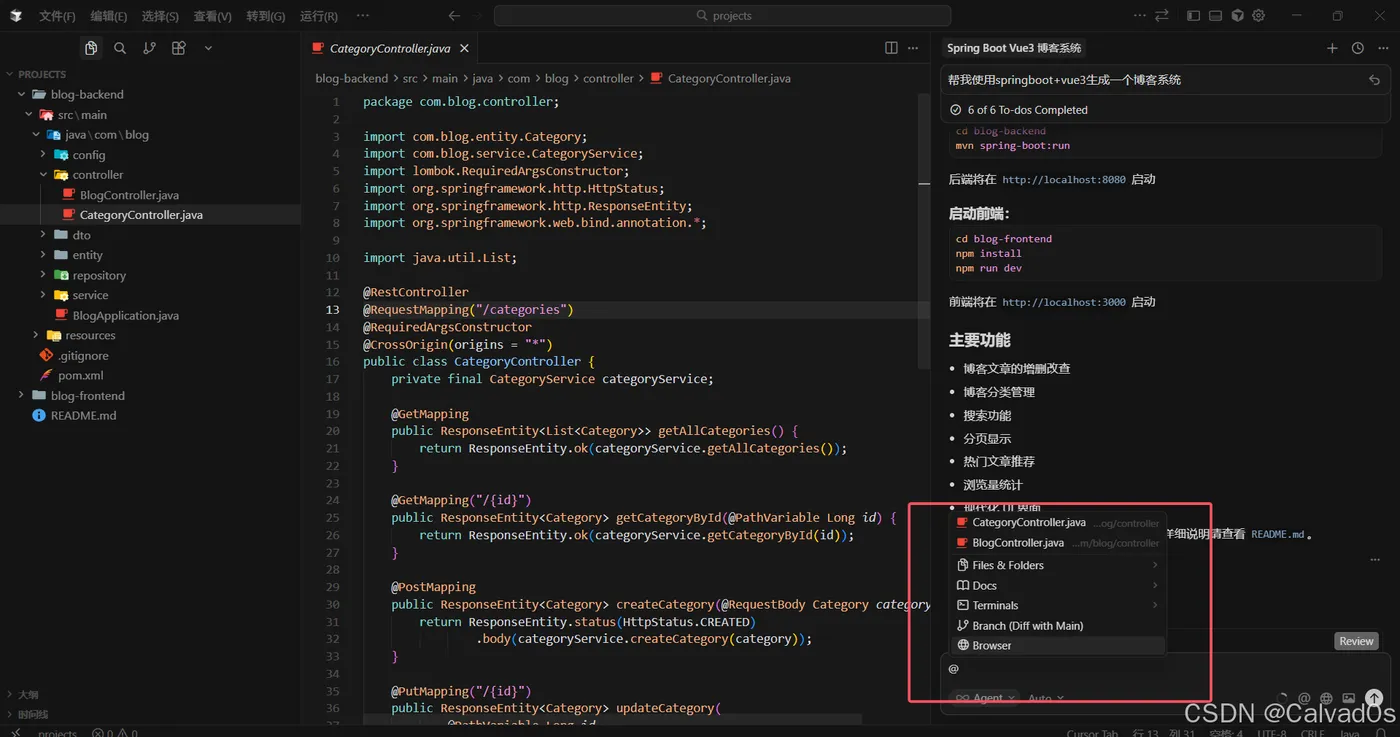Image resolution: width=1400 pixels, height=737 pixels.
Task: Select Browser in the @ mention menu
Action: (991, 646)
